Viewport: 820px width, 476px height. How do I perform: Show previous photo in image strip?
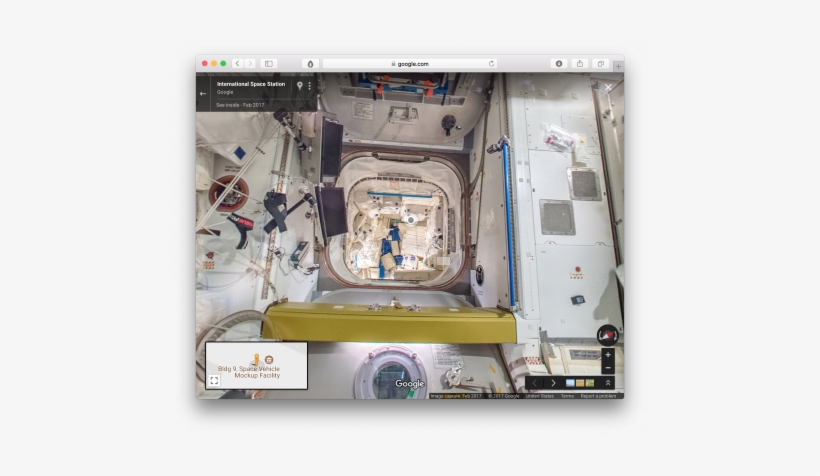[534, 383]
